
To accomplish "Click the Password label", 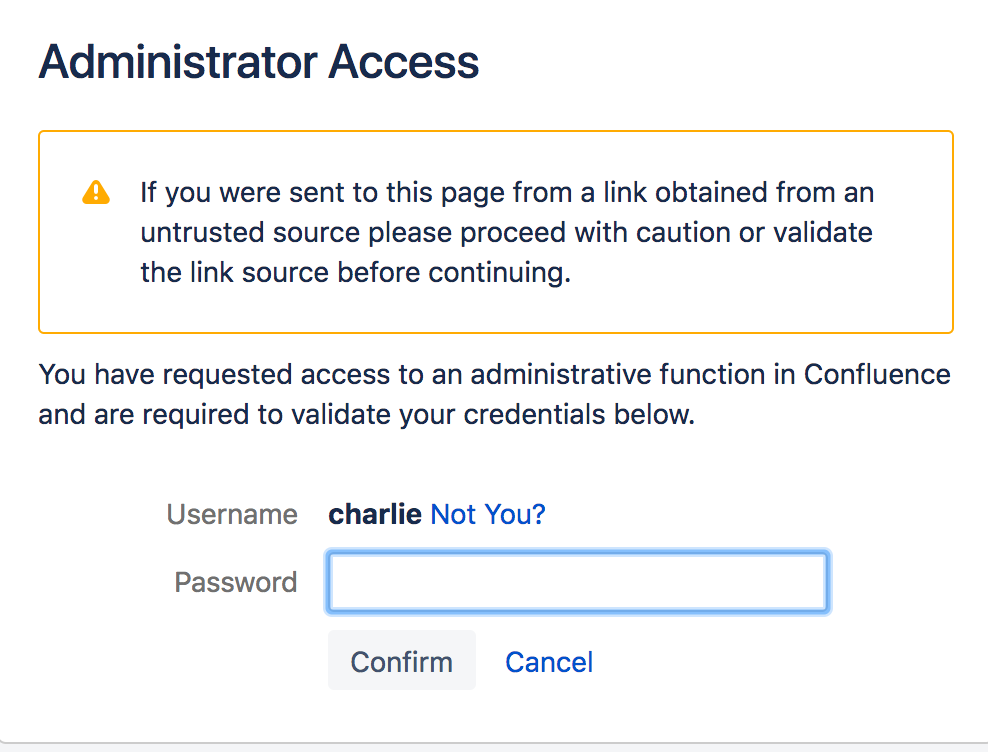I will click(236, 582).
